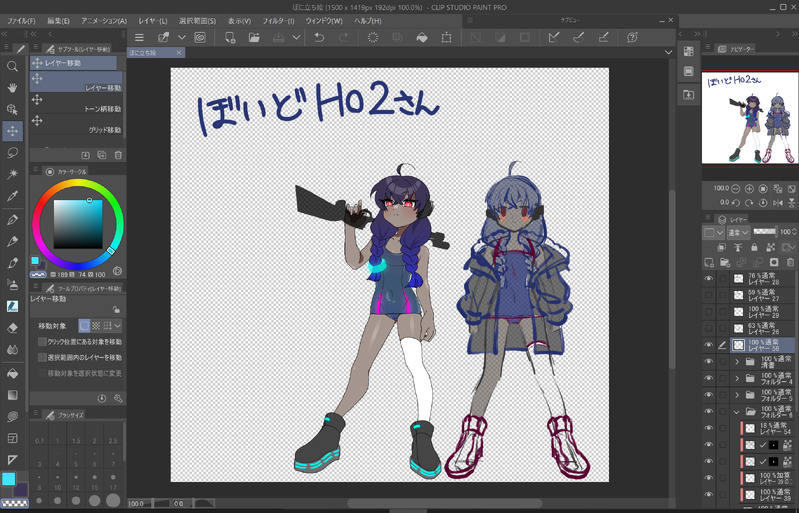The height and width of the screenshot is (513, 799).
Task: Click the cyan main color swatch
Action: click(9, 480)
